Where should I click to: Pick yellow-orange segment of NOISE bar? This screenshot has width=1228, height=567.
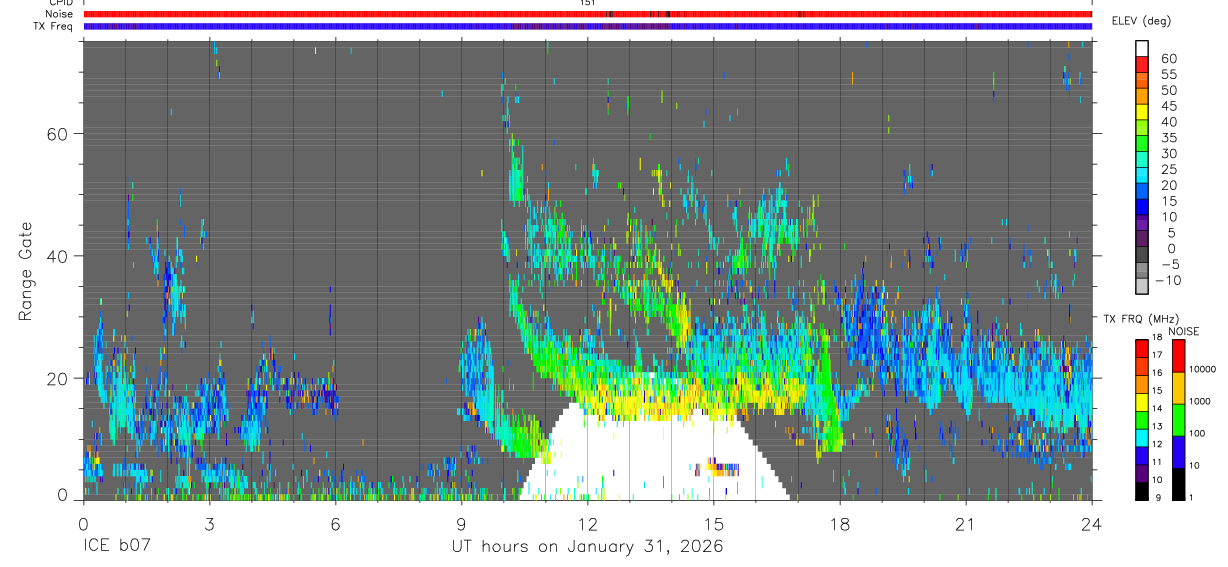(x=1179, y=388)
